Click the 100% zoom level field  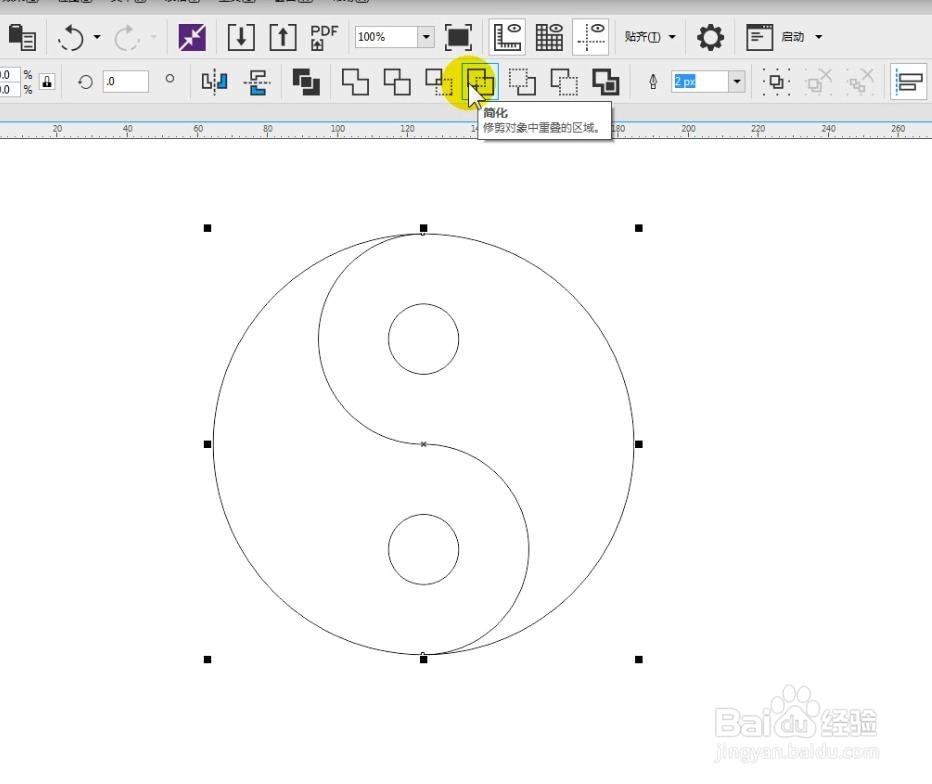coord(386,37)
